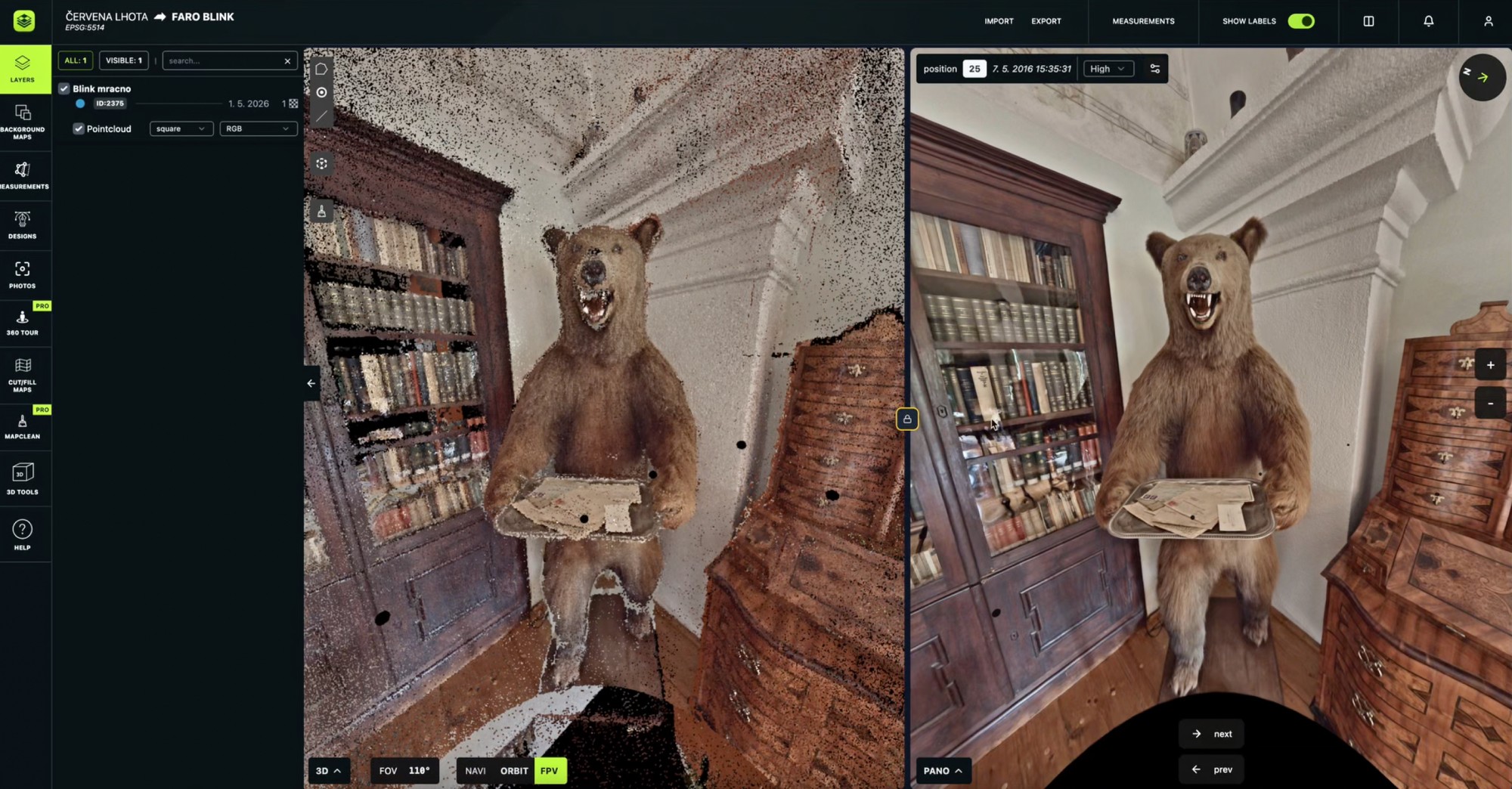The height and width of the screenshot is (789, 1512).
Task: Click the app logo icon
Action: coord(24,21)
